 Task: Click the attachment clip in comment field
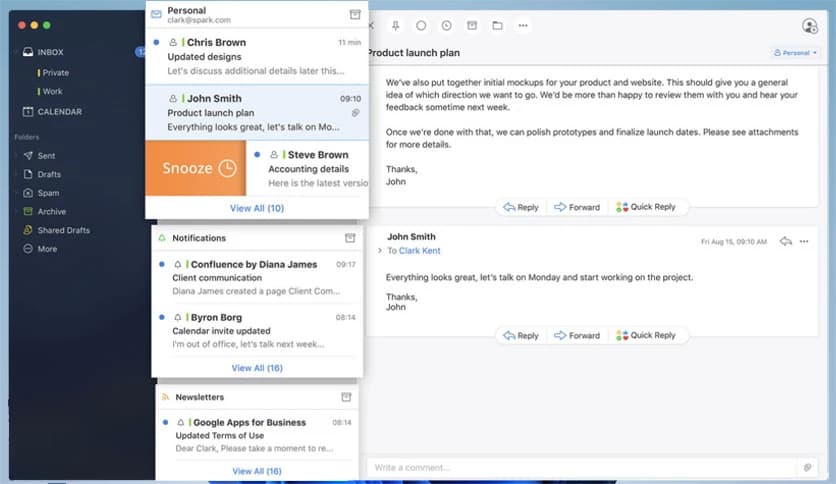[x=807, y=467]
